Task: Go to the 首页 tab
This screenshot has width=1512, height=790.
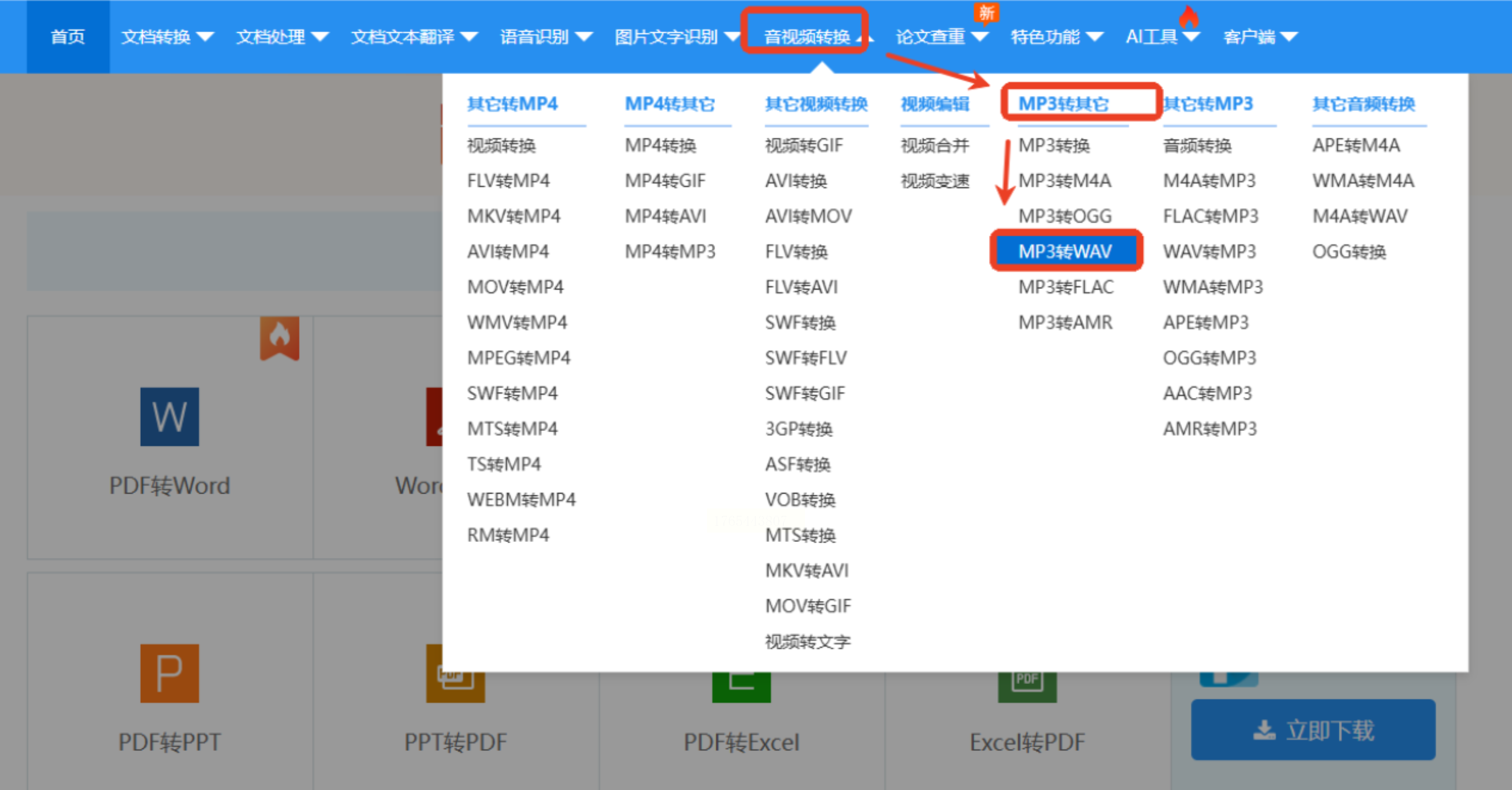Action: [68, 37]
